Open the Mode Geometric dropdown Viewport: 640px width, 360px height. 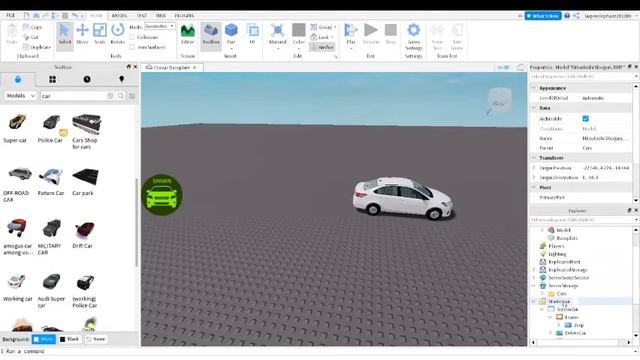(x=160, y=26)
